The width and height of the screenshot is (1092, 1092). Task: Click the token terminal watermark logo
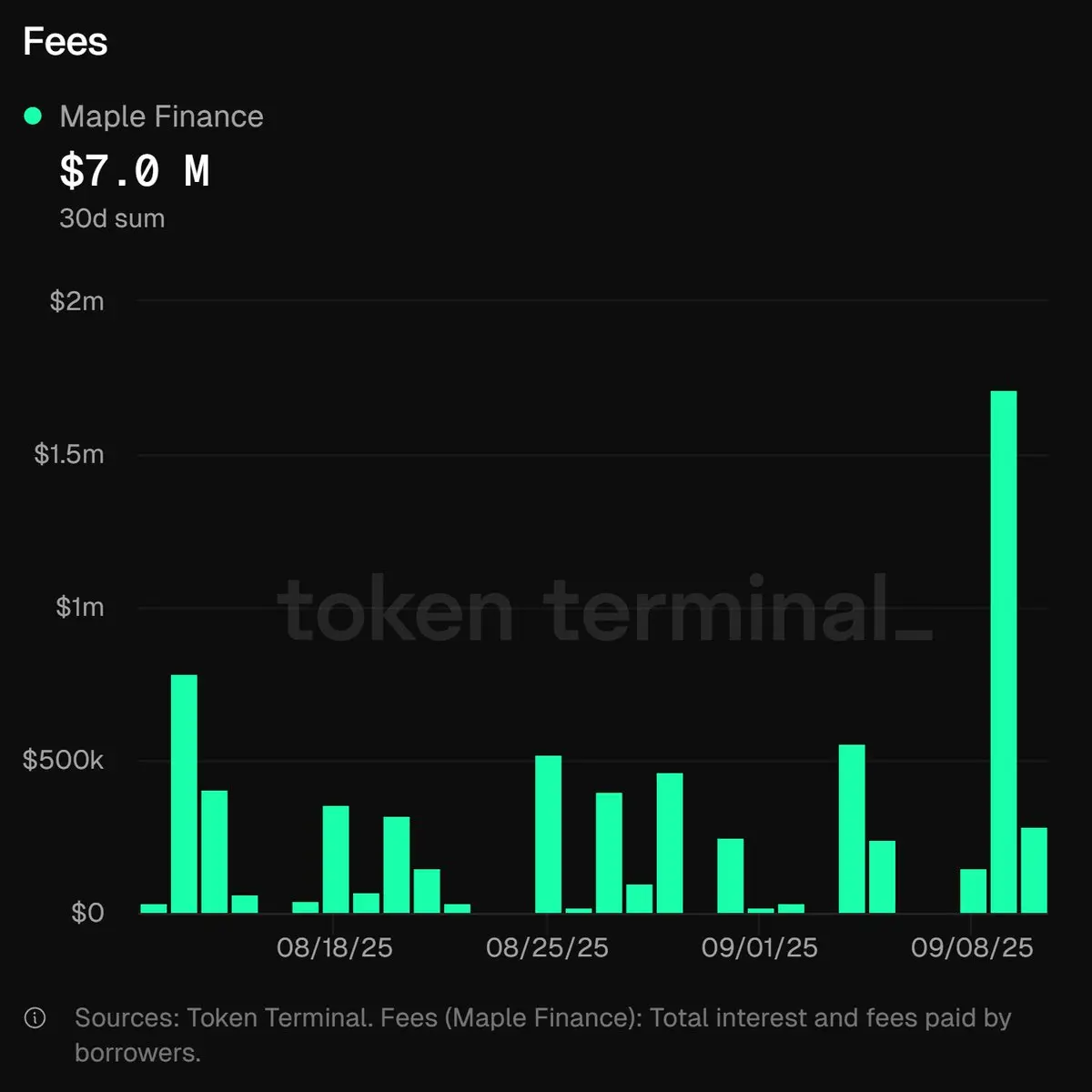point(605,608)
